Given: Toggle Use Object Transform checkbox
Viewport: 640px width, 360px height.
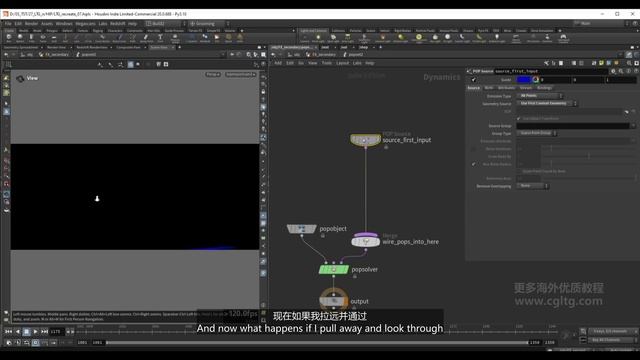Looking at the screenshot, I should (519, 119).
